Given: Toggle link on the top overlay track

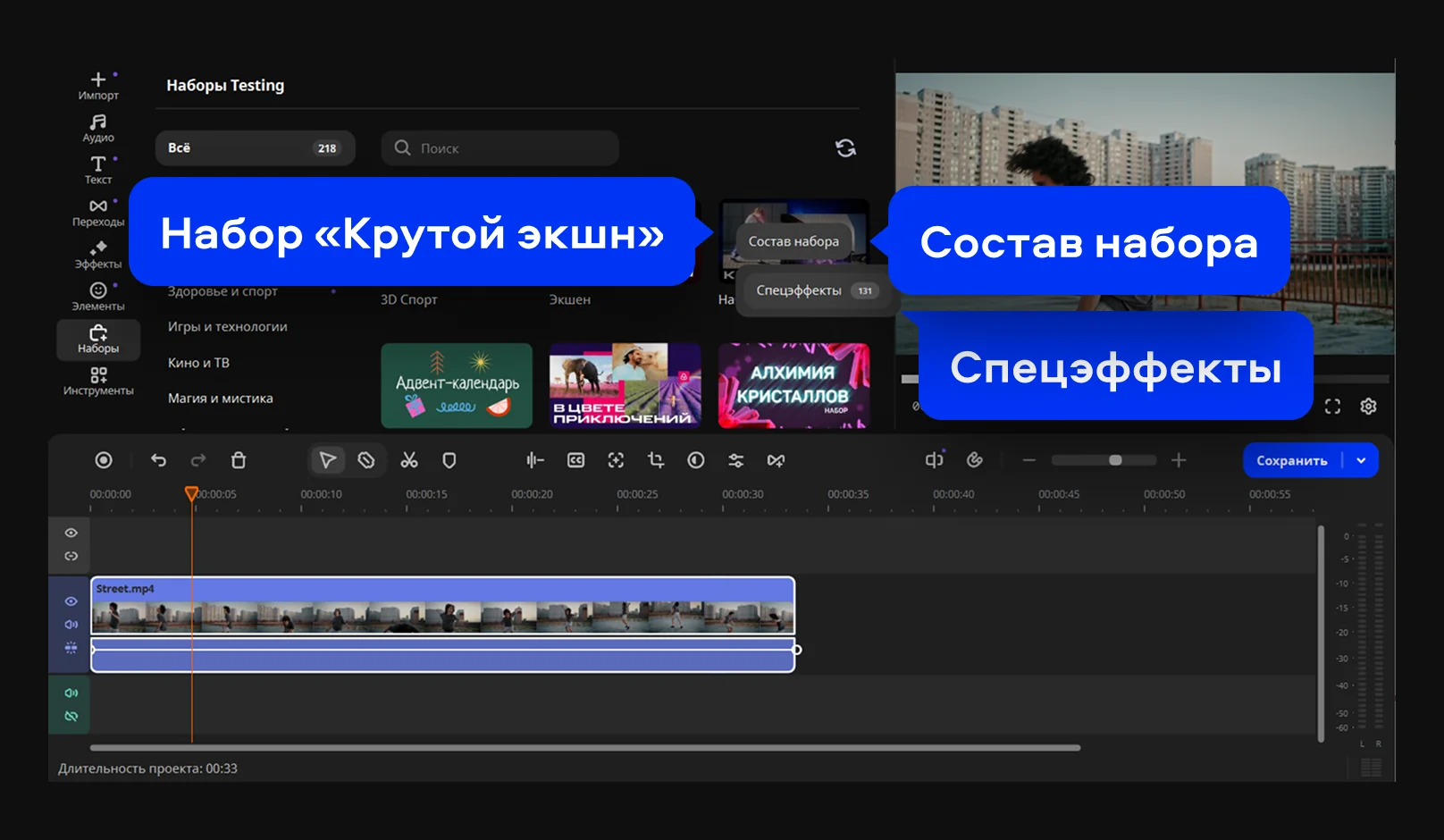Looking at the screenshot, I should pyautogui.click(x=71, y=556).
